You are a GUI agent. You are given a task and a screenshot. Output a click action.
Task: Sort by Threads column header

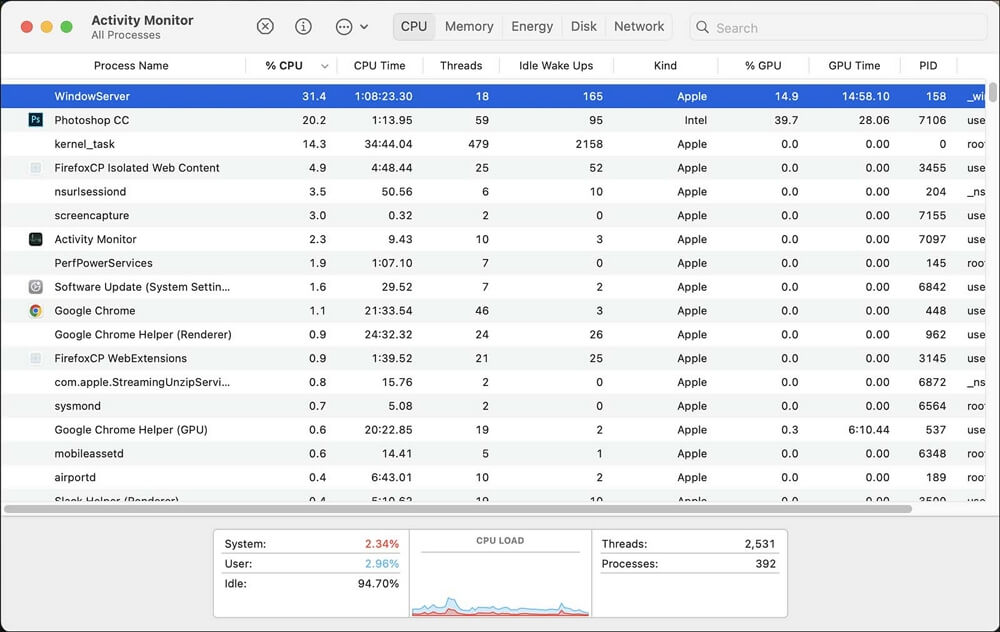[461, 66]
